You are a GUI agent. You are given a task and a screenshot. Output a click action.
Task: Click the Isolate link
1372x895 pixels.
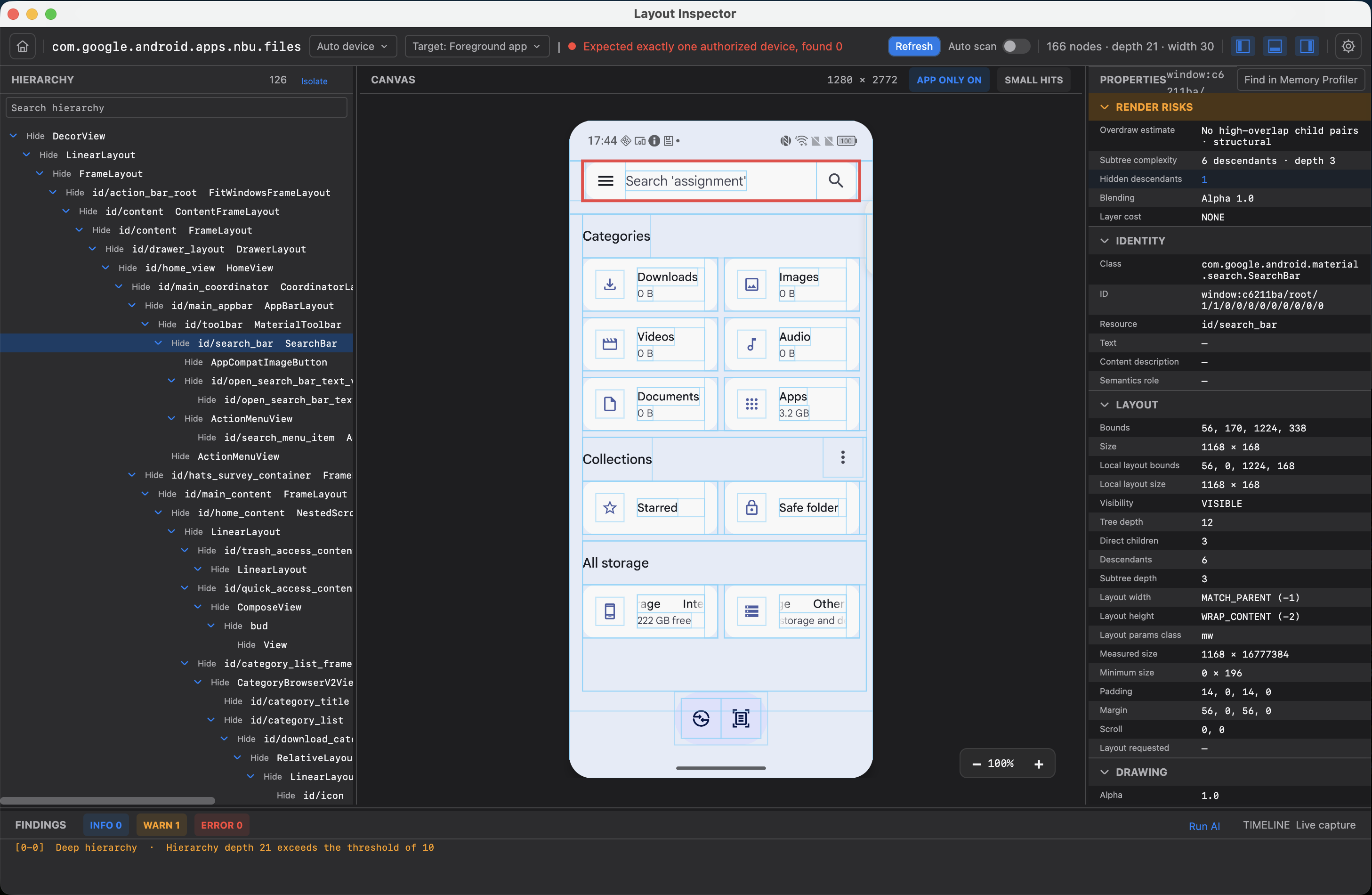[314, 81]
